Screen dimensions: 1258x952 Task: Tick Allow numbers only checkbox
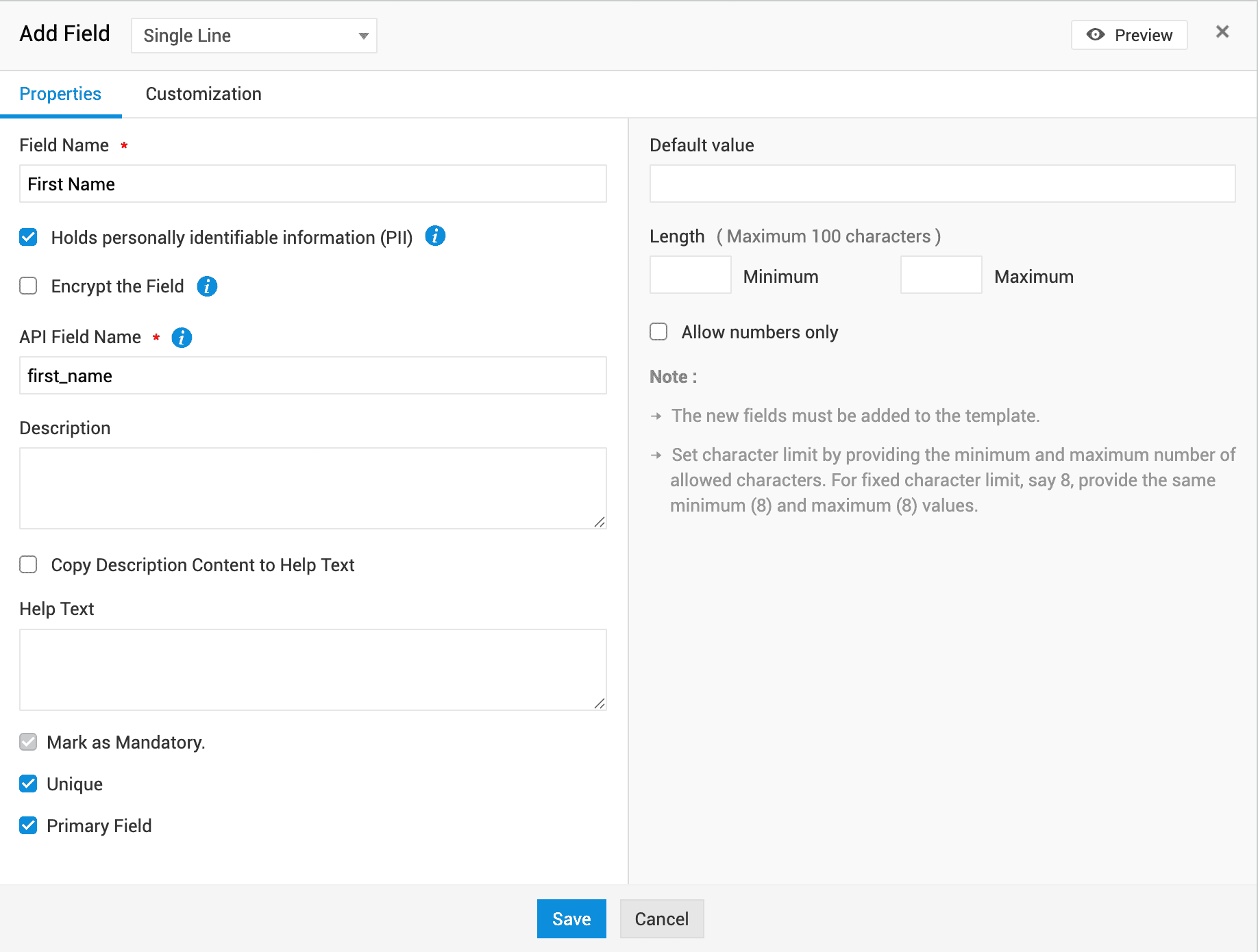(x=658, y=332)
